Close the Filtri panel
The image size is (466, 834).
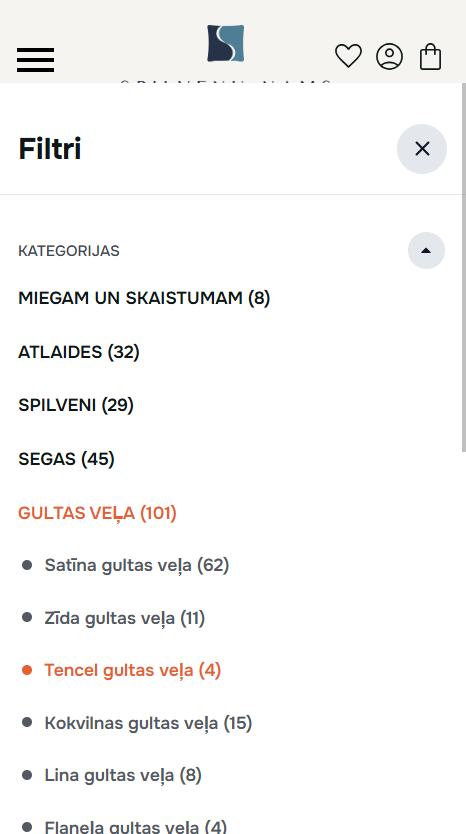[422, 149]
